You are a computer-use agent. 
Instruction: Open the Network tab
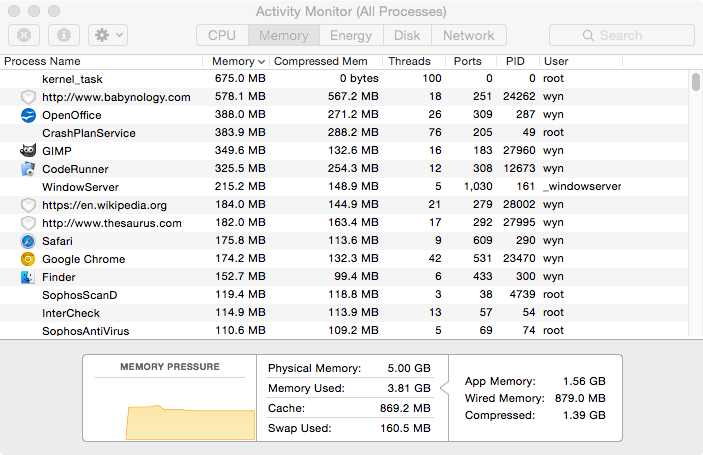click(x=469, y=35)
